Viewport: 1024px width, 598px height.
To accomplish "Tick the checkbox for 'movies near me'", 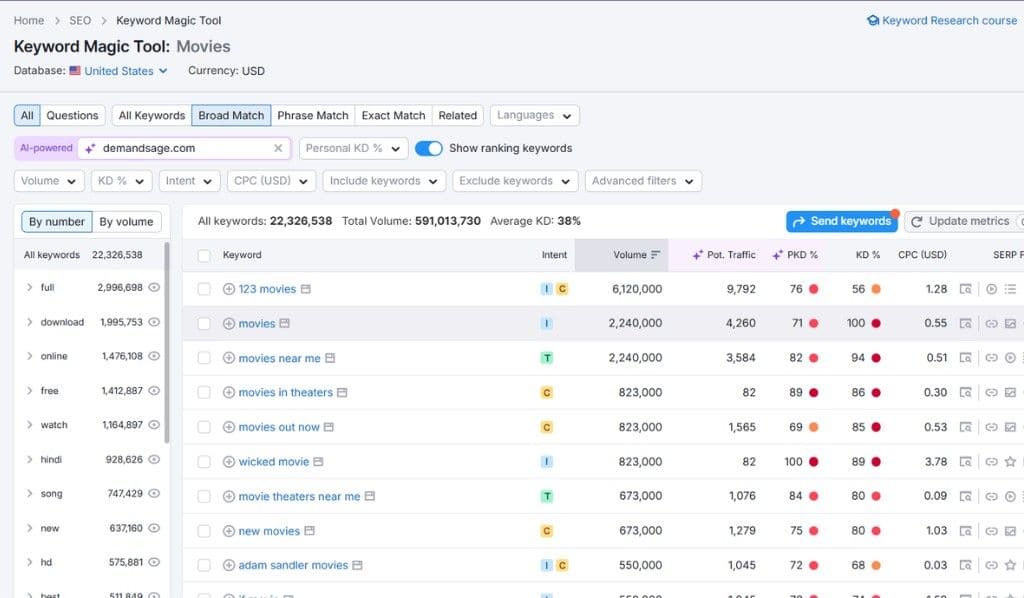I will [204, 358].
